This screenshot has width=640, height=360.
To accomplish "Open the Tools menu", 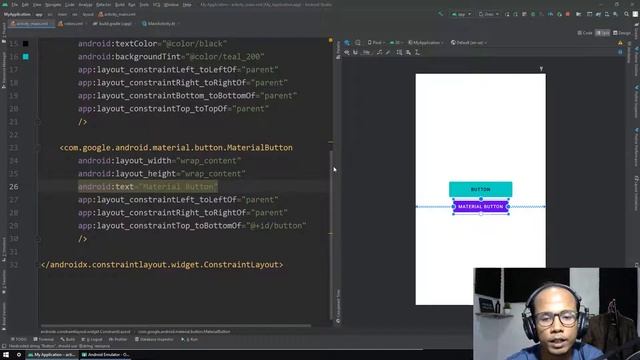I will point(144,4).
